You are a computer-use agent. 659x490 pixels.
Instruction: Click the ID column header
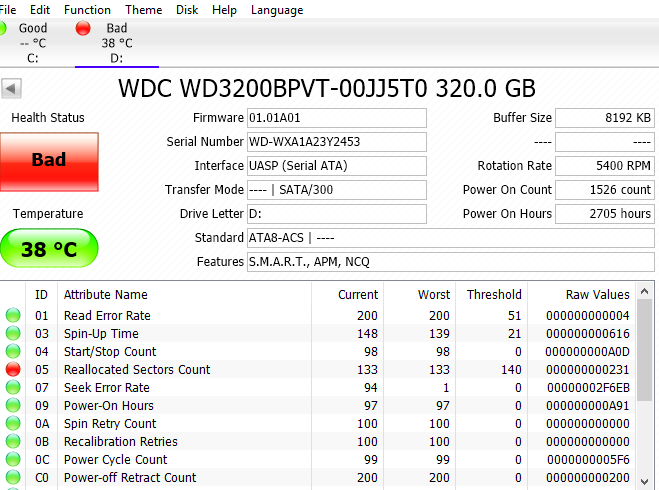(x=41, y=295)
